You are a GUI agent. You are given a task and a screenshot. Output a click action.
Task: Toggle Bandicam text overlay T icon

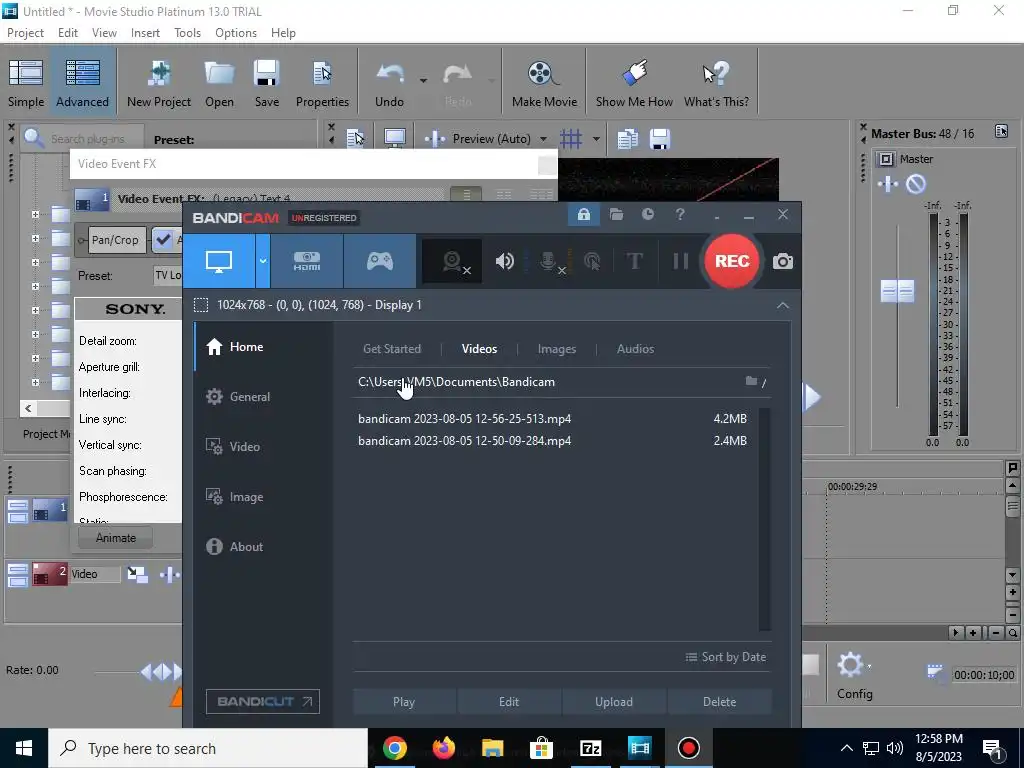pos(634,261)
